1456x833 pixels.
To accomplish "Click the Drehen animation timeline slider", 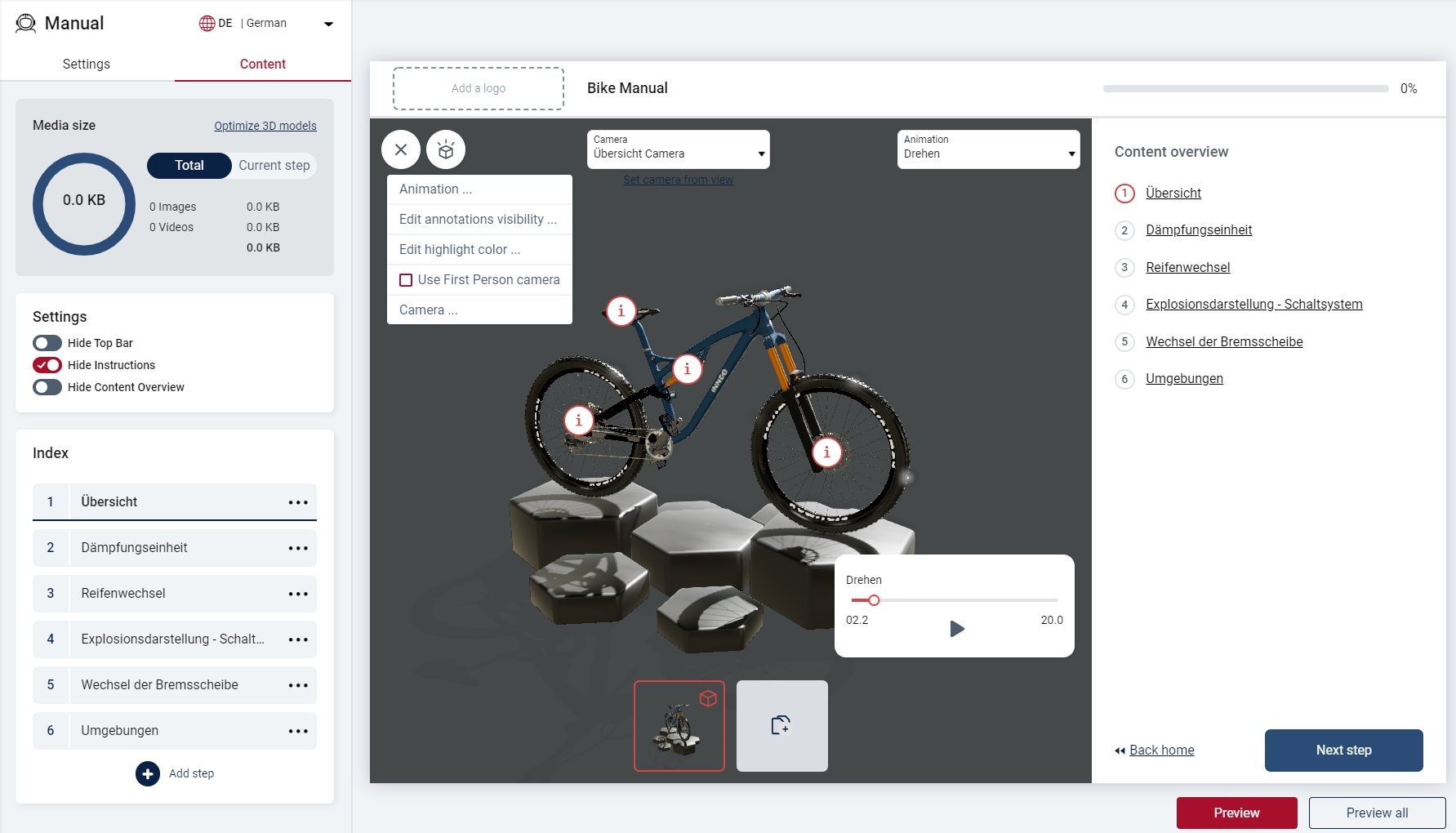I will pyautogui.click(x=954, y=600).
